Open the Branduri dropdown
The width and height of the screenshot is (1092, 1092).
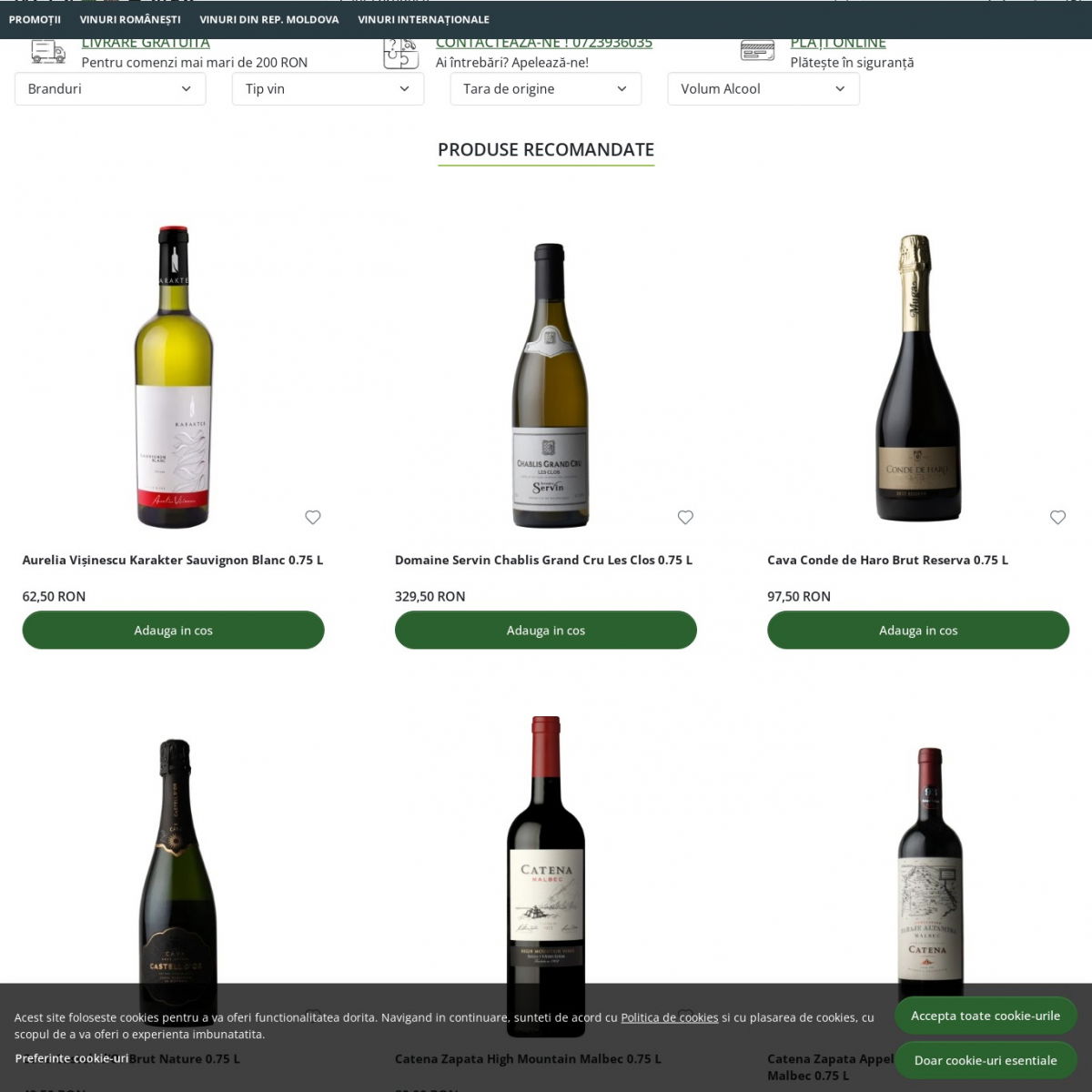tap(110, 89)
